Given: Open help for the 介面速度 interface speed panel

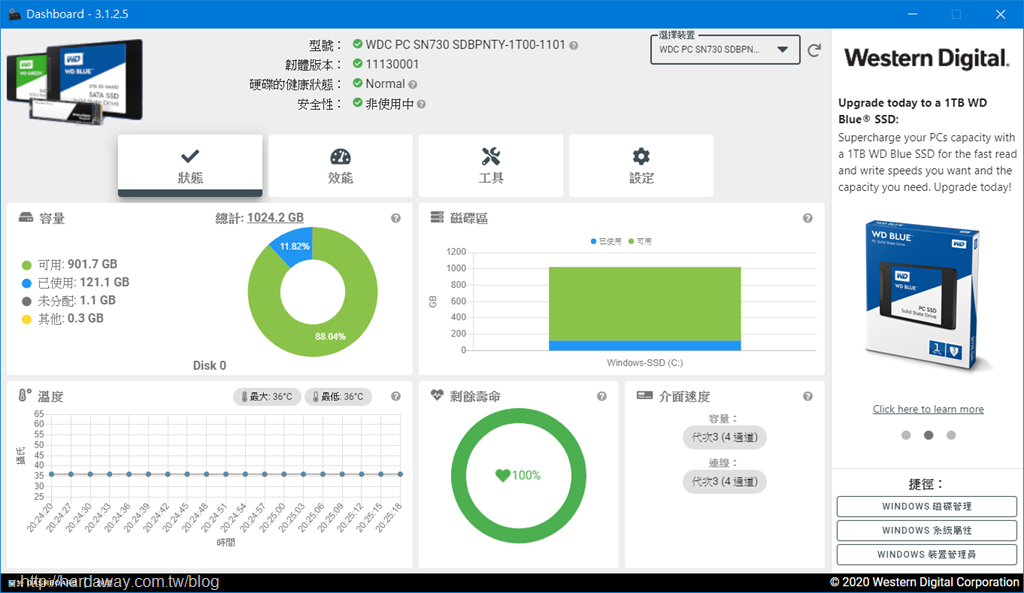Looking at the screenshot, I should [x=808, y=396].
